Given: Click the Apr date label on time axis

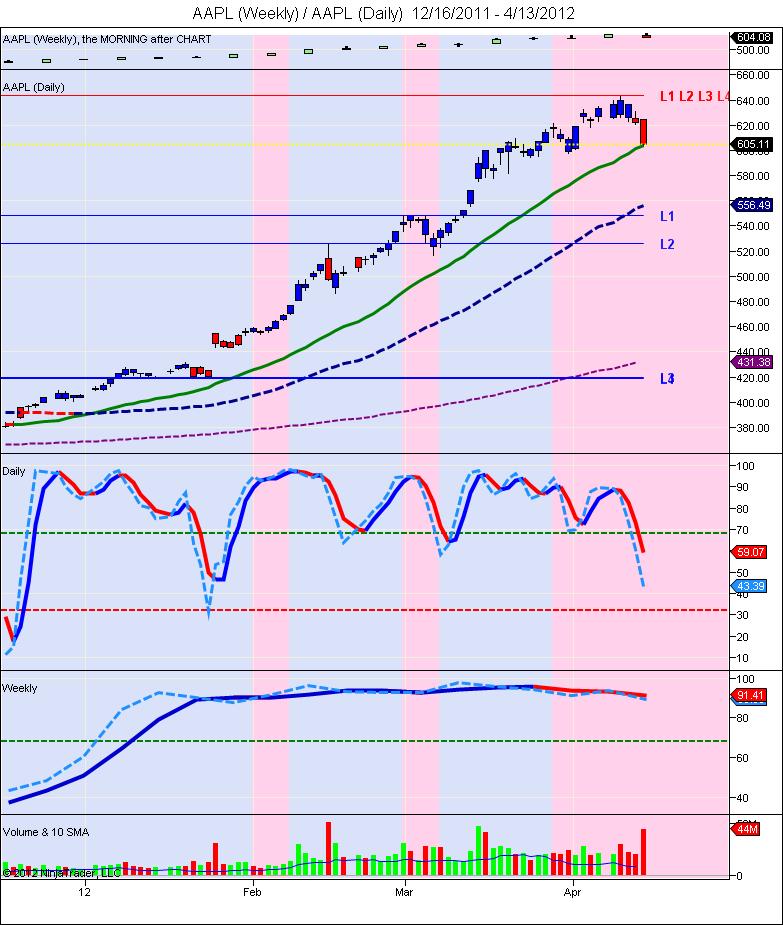Looking at the screenshot, I should 572,892.
